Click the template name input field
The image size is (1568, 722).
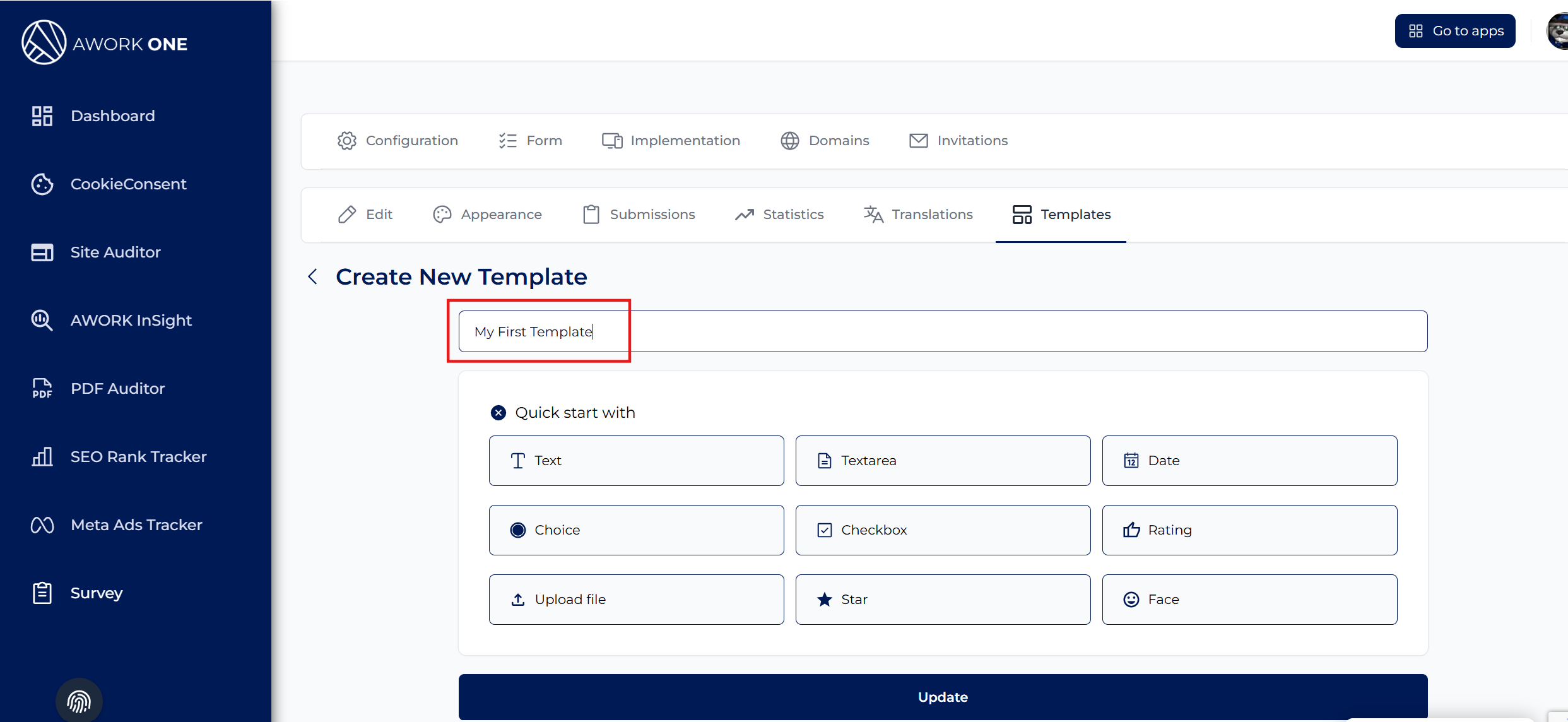943,331
